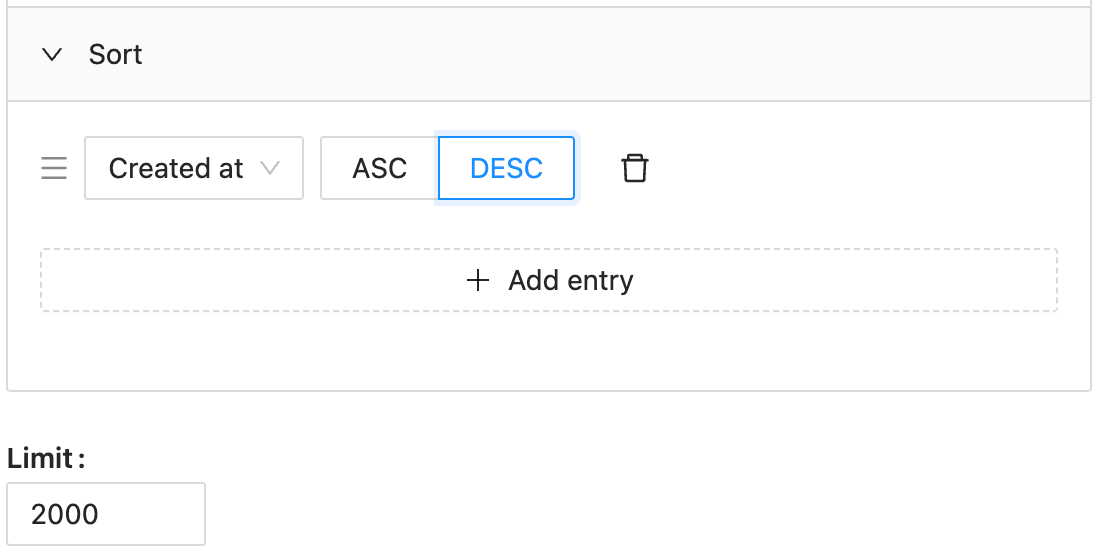Screen dimensions: 1096x552
Task: Select DESC sort order
Action: click(506, 168)
